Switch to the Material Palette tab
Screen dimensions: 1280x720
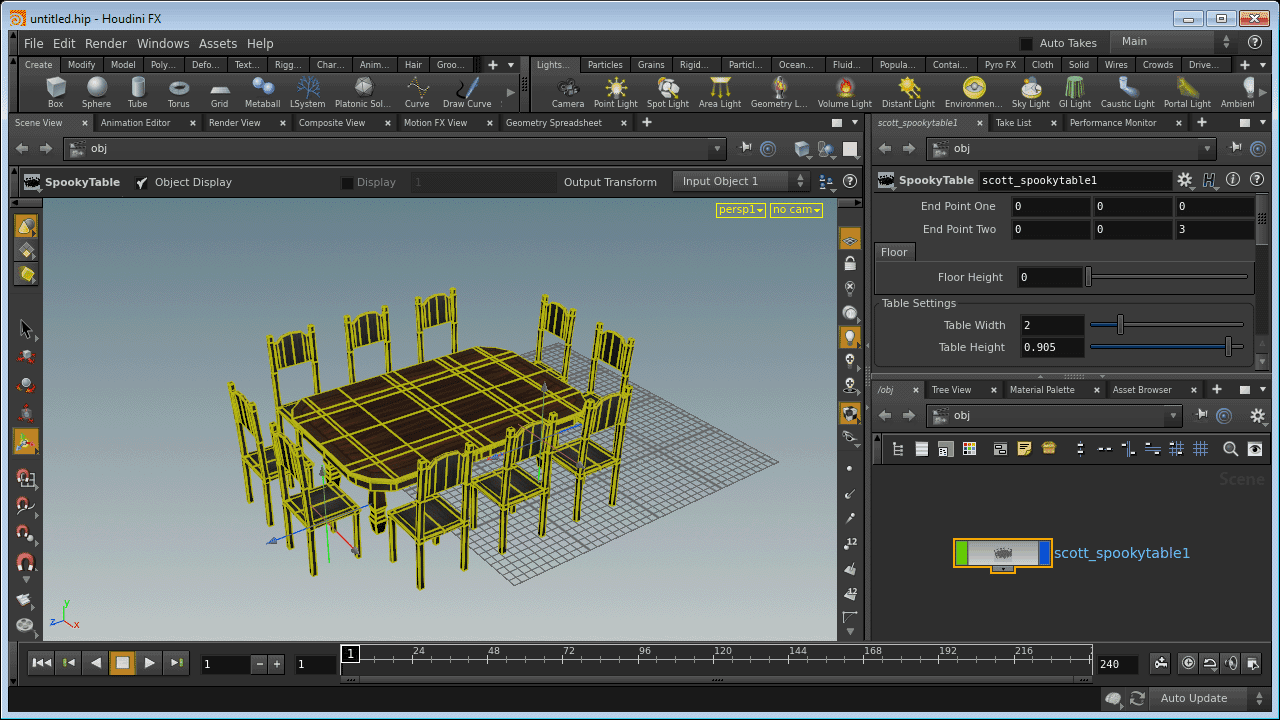[1042, 390]
